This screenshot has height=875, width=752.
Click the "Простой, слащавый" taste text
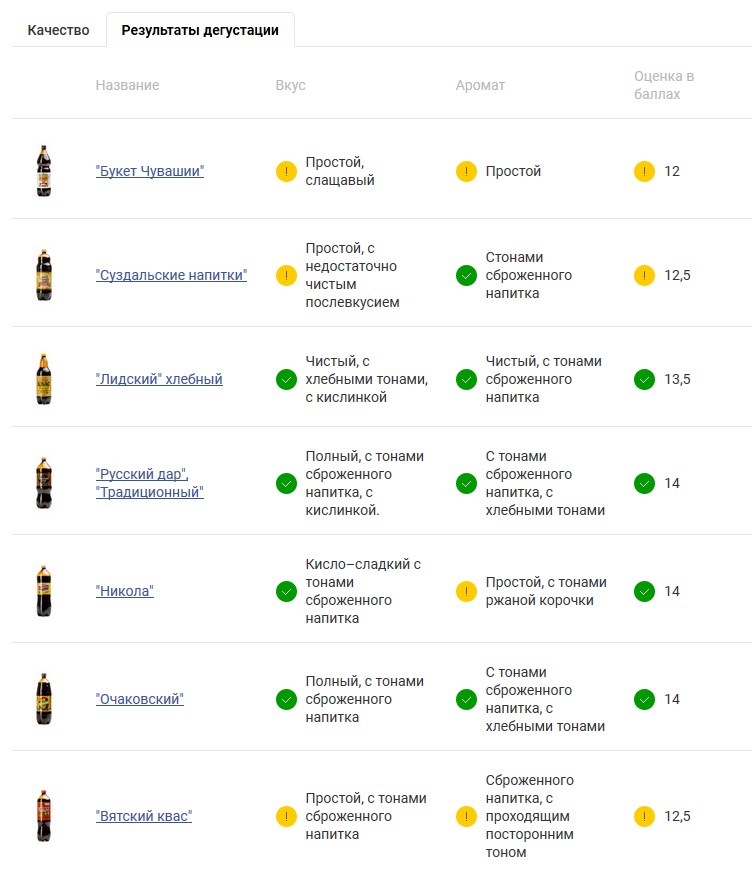point(340,171)
